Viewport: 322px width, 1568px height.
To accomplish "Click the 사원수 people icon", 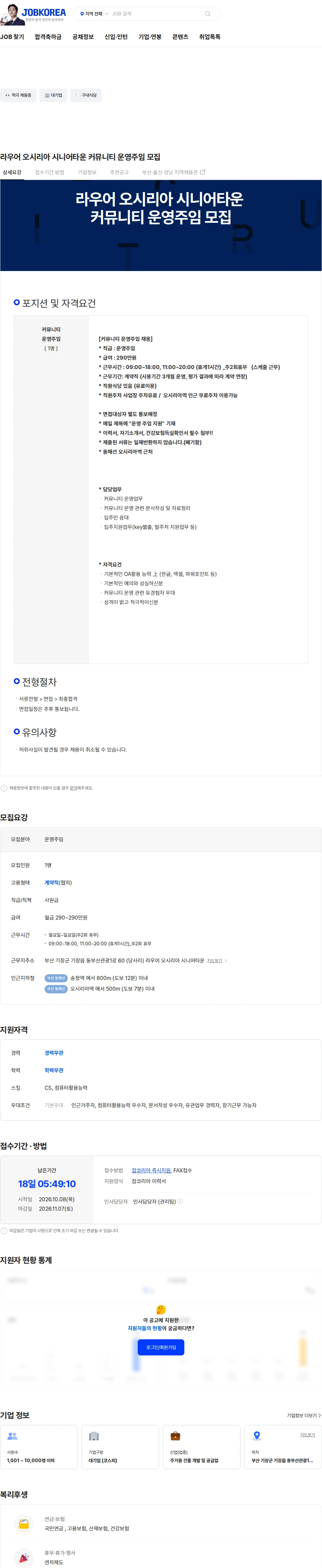I will click(12, 1436).
